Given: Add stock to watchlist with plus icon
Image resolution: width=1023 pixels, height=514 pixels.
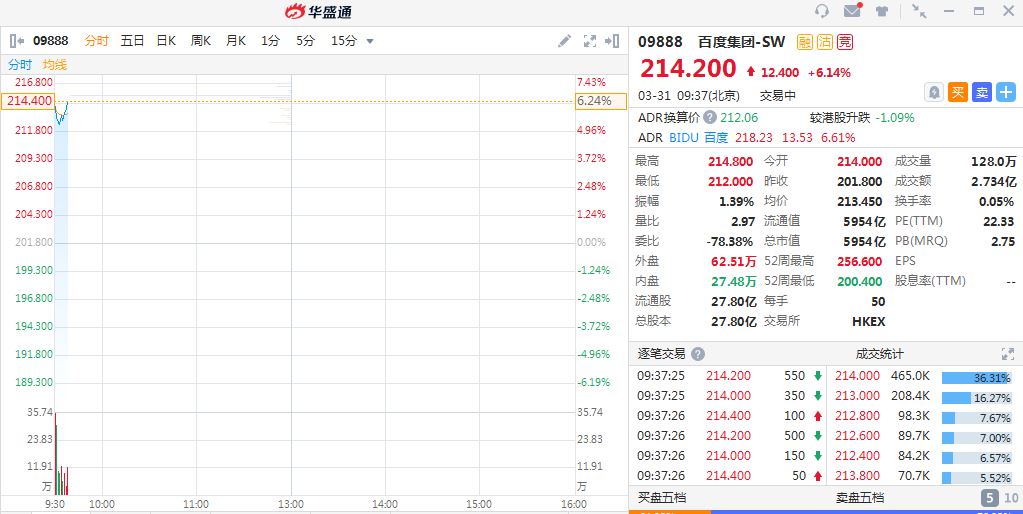Looking at the screenshot, I should 1005,92.
